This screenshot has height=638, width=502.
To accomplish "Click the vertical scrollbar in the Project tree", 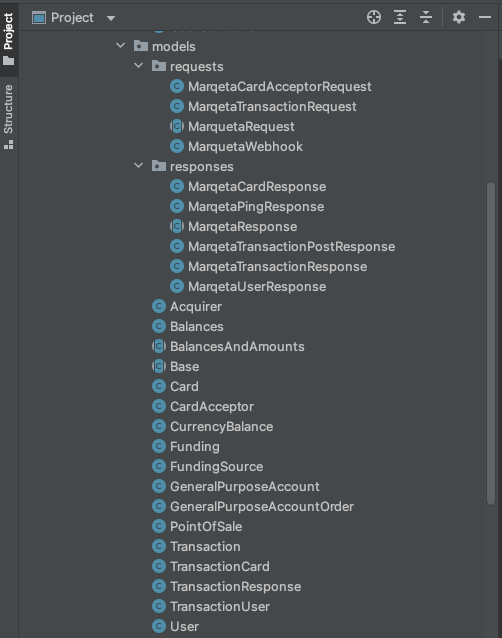I will [x=491, y=343].
